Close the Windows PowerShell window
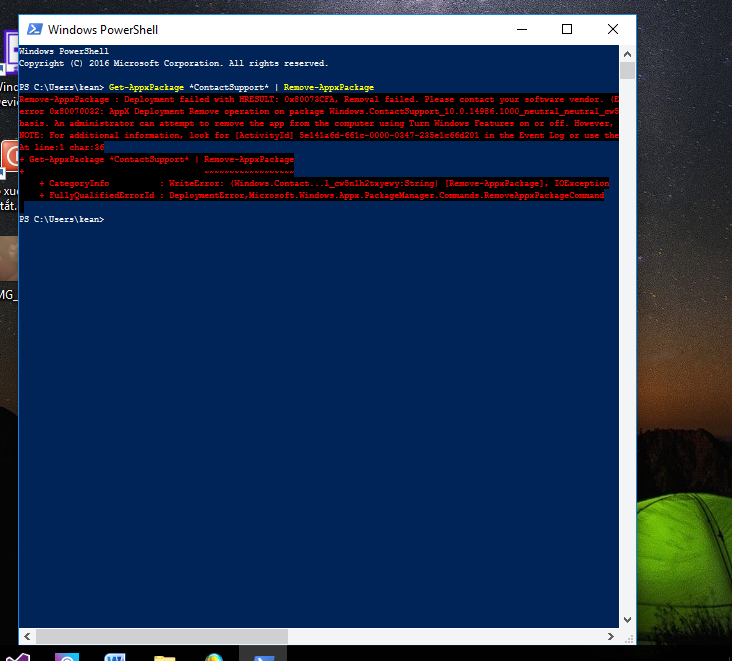Screen dimensions: 732x661 [612, 29]
